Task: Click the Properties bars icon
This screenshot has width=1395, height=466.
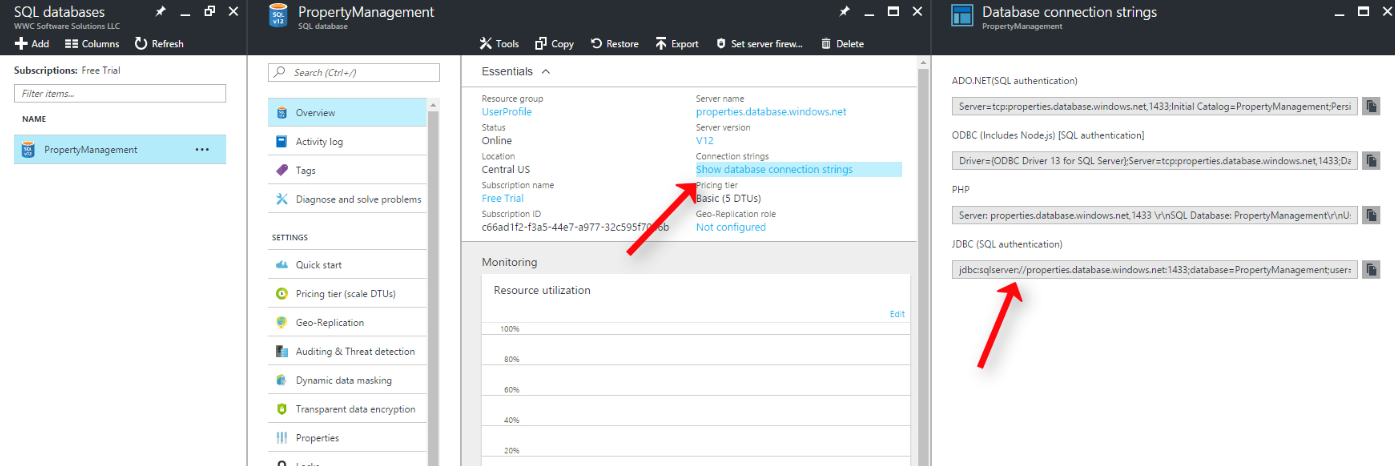Action: [x=282, y=438]
